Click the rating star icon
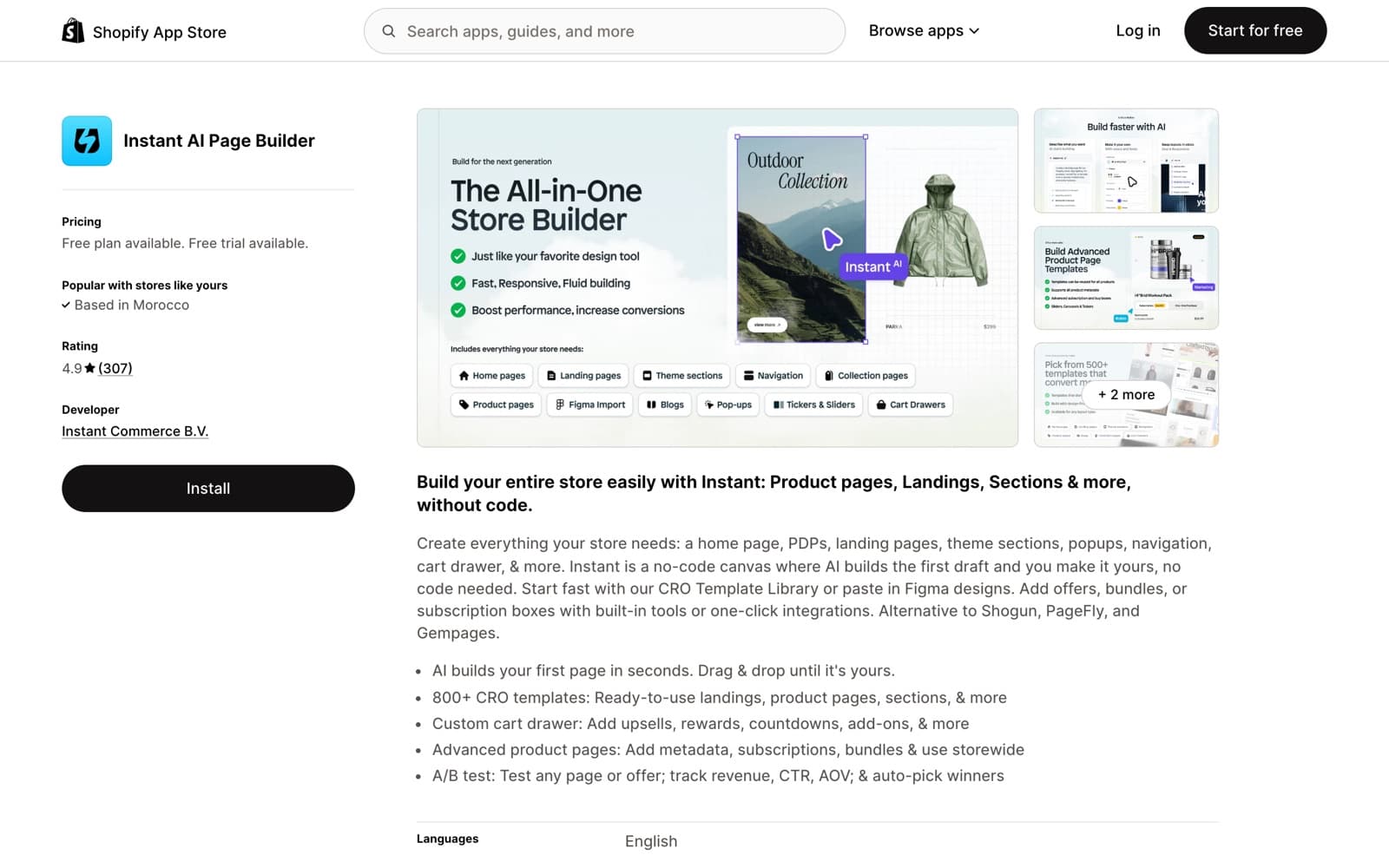This screenshot has height=868, width=1389. click(x=90, y=368)
